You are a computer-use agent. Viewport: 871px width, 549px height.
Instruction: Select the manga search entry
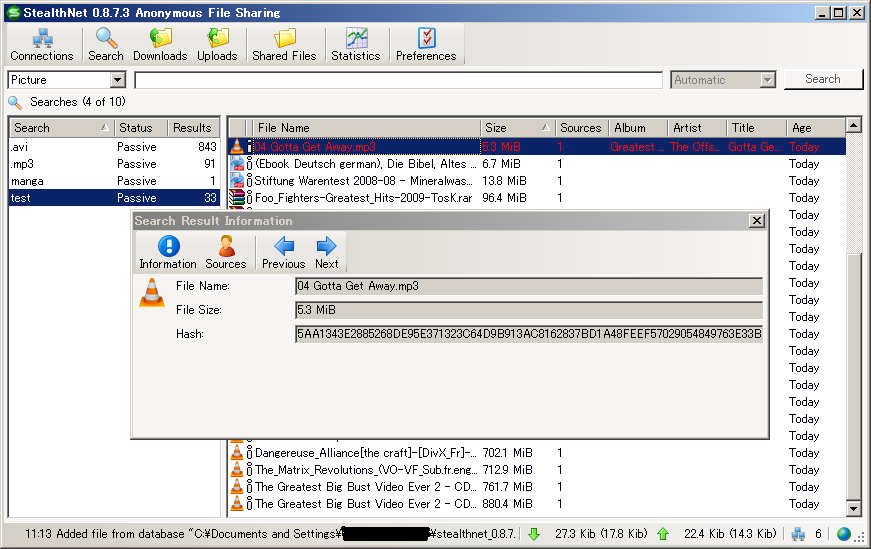coord(114,181)
